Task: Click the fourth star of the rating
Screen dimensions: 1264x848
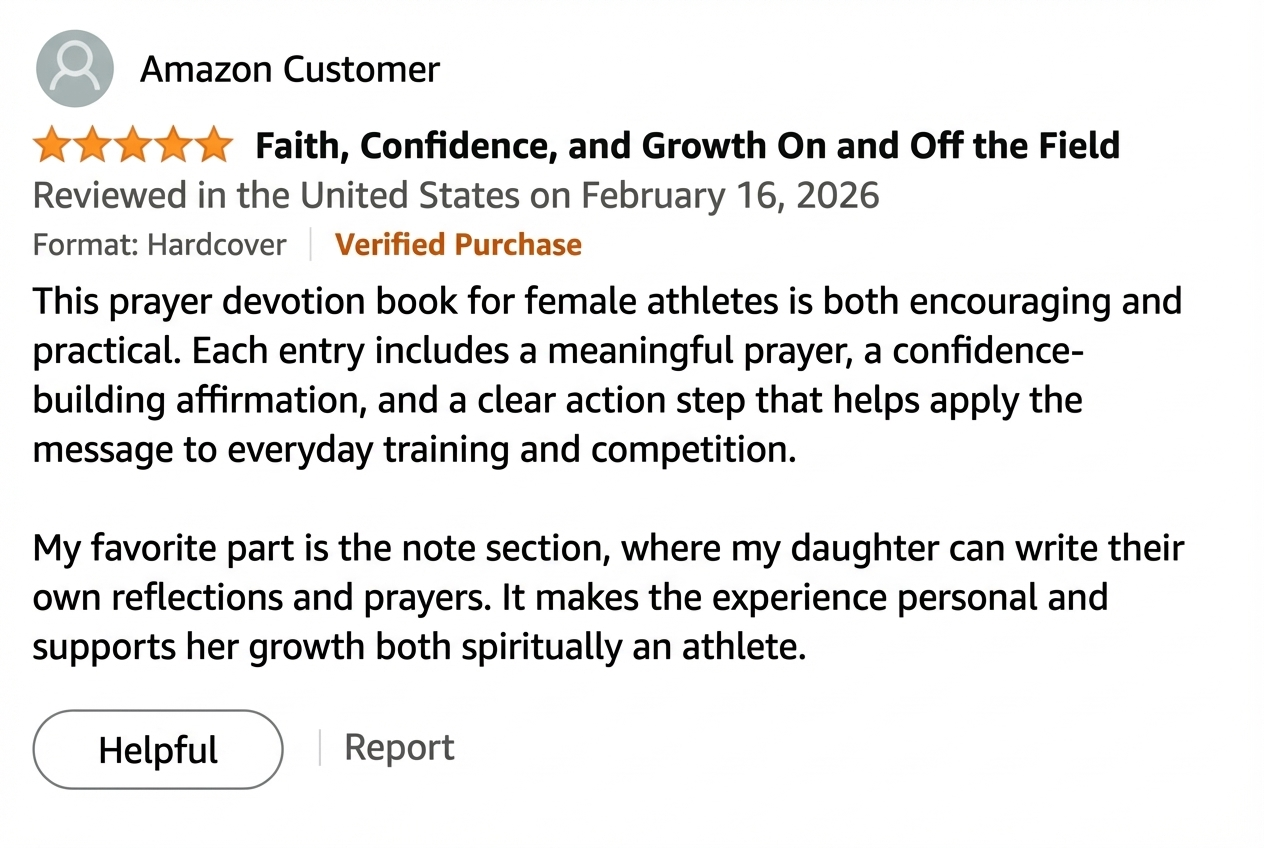Action: [x=175, y=144]
